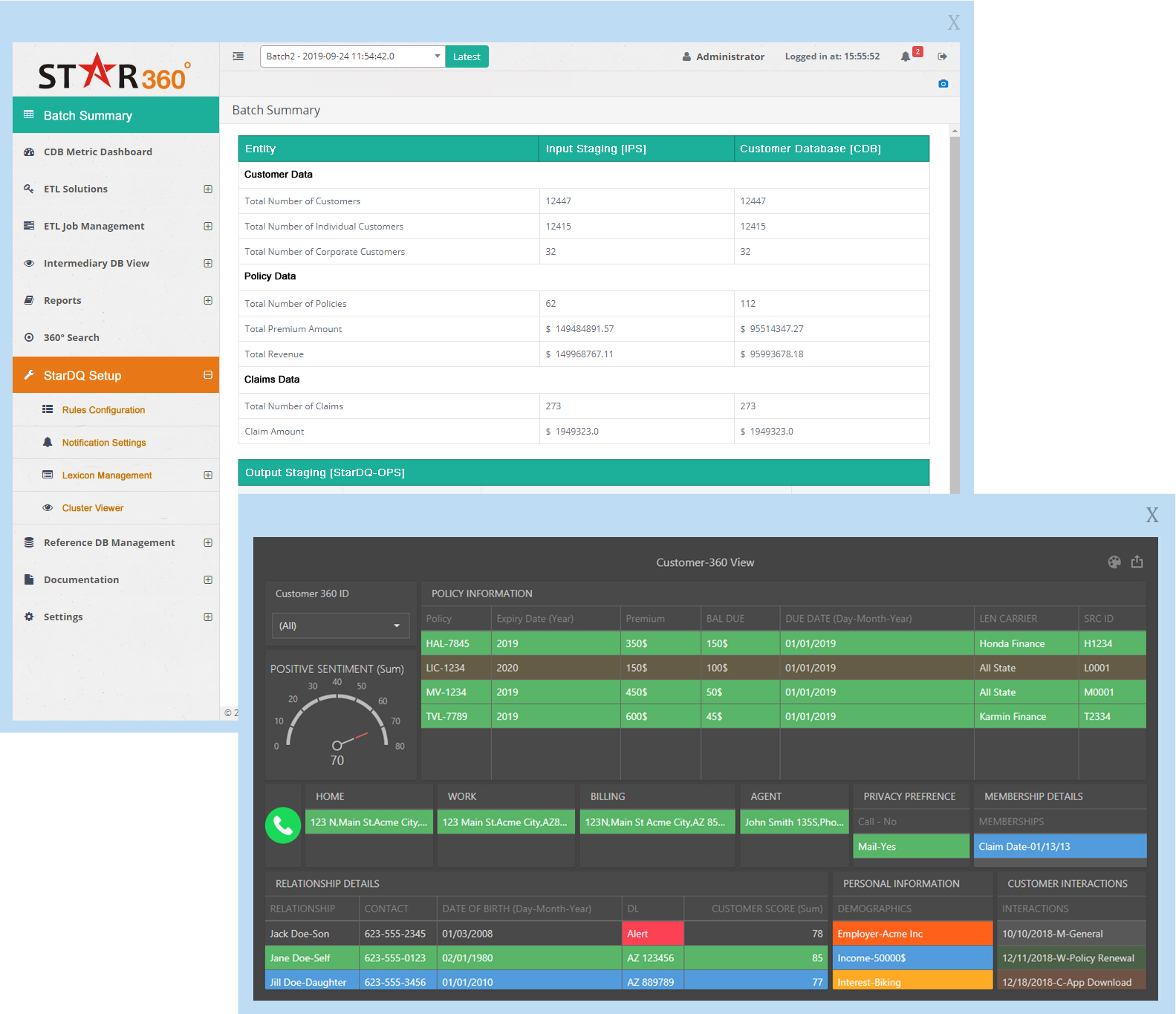
Task: Open the color palette icon in Customer-360
Action: [1114, 562]
